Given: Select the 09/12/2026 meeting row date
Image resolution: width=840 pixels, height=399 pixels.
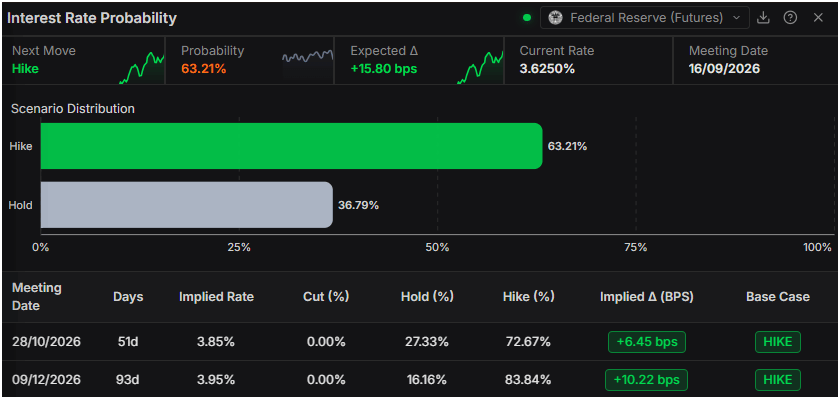Looking at the screenshot, I should [46, 380].
